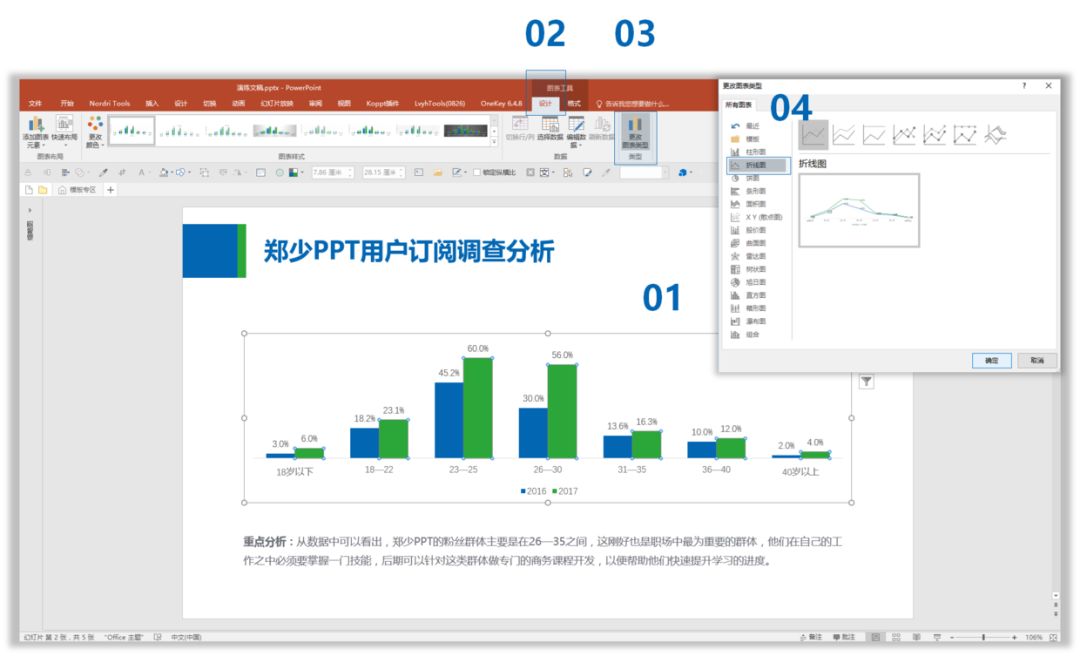Click the zoom-out minus at status bar

coord(952,637)
